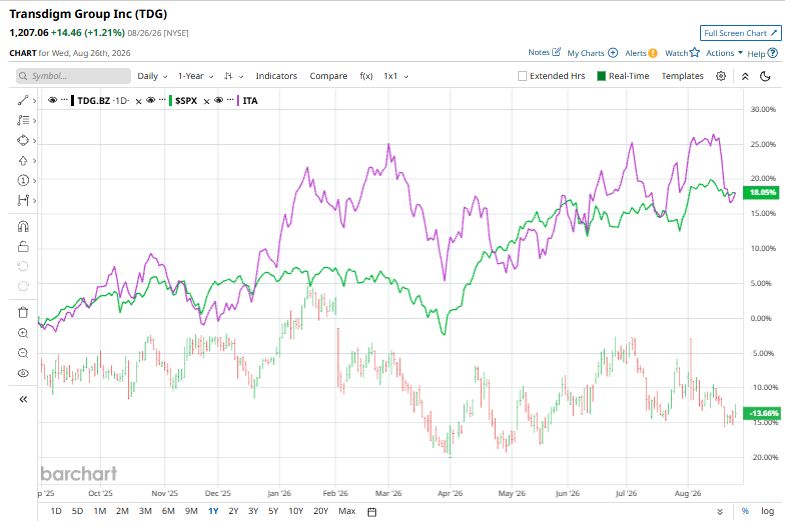
Task: Enable Extended Hrs checkbox
Action: tap(522, 76)
